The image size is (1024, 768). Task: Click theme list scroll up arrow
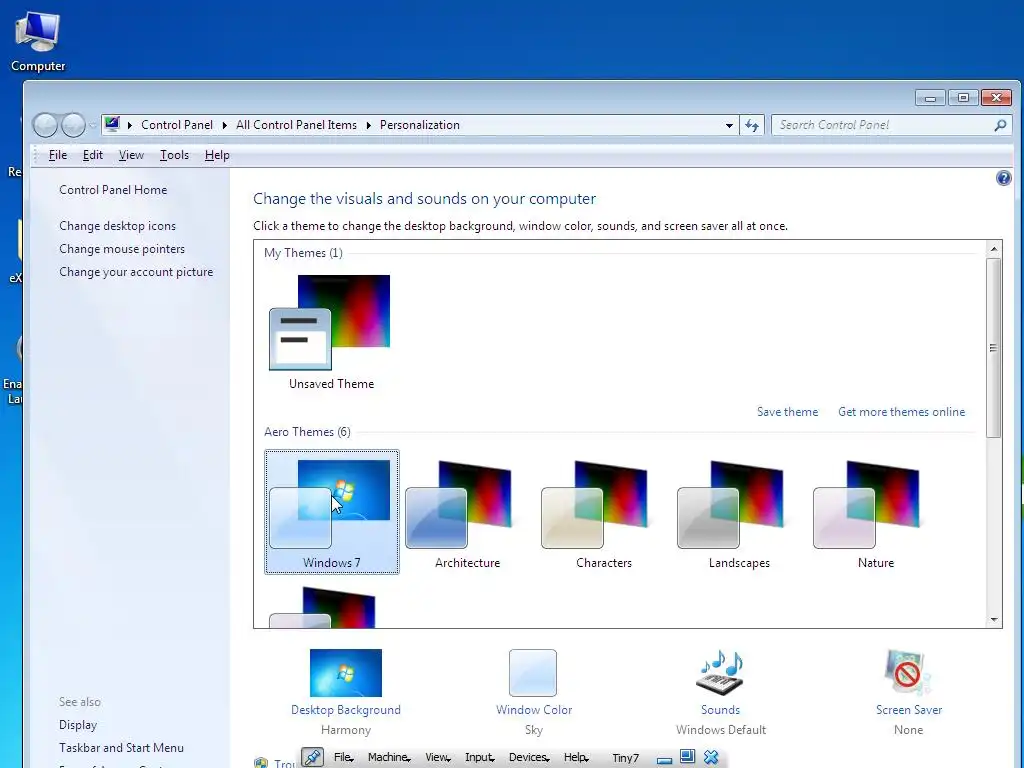(x=993, y=249)
